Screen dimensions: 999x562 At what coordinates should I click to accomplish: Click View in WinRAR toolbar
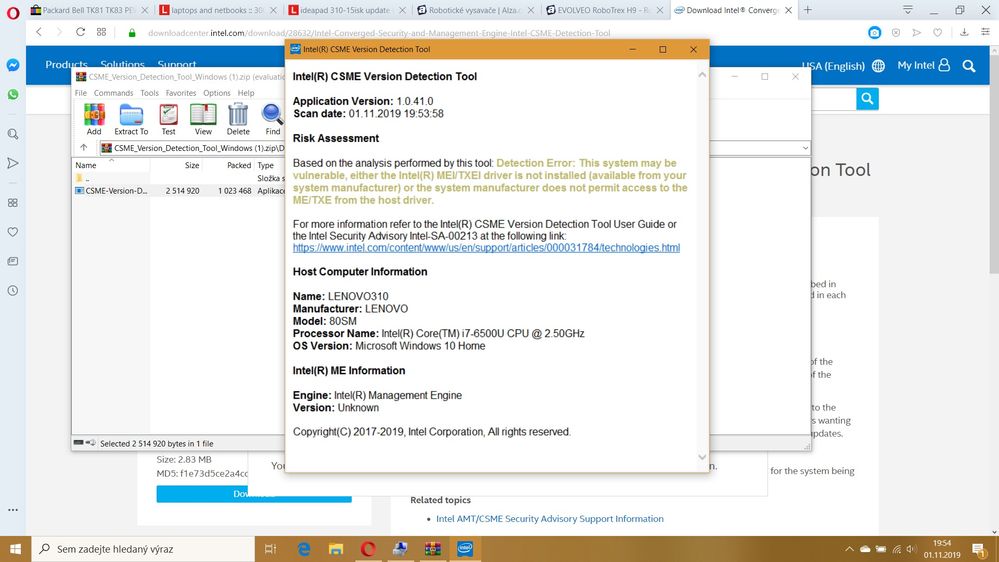tap(203, 119)
